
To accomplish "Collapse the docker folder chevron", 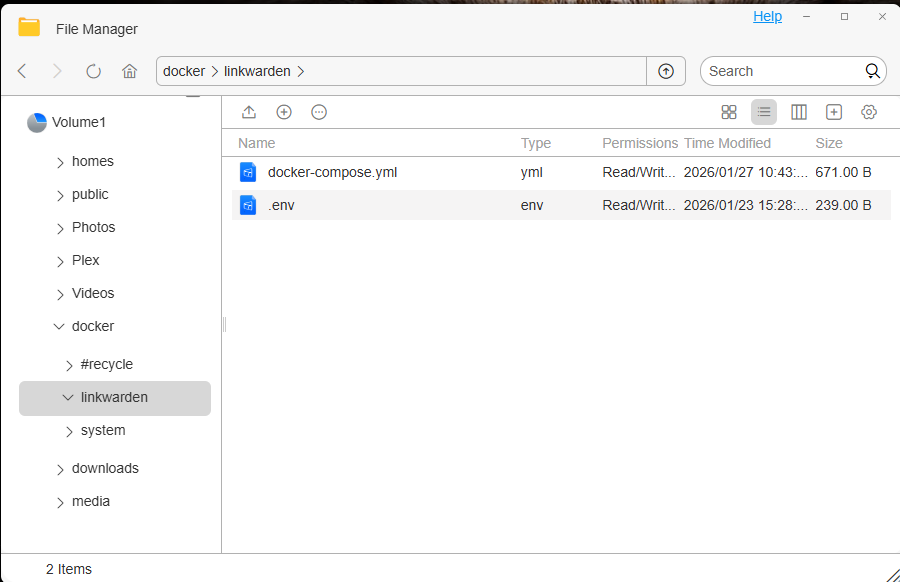I will (x=59, y=326).
